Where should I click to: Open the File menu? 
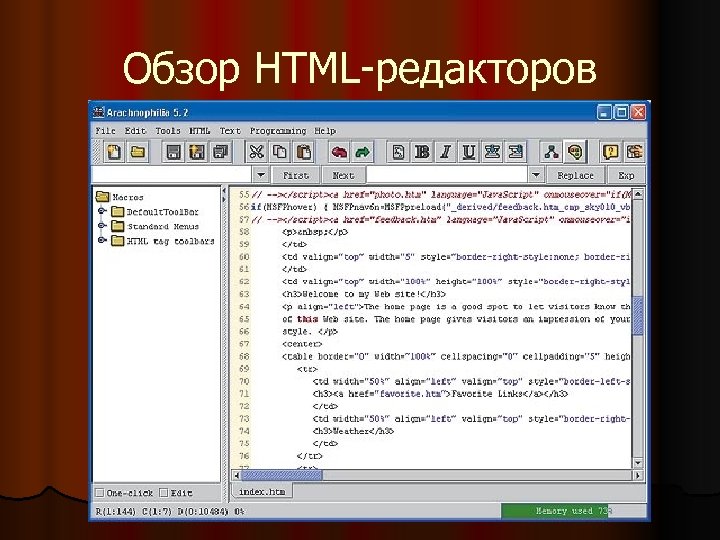pyautogui.click(x=106, y=131)
